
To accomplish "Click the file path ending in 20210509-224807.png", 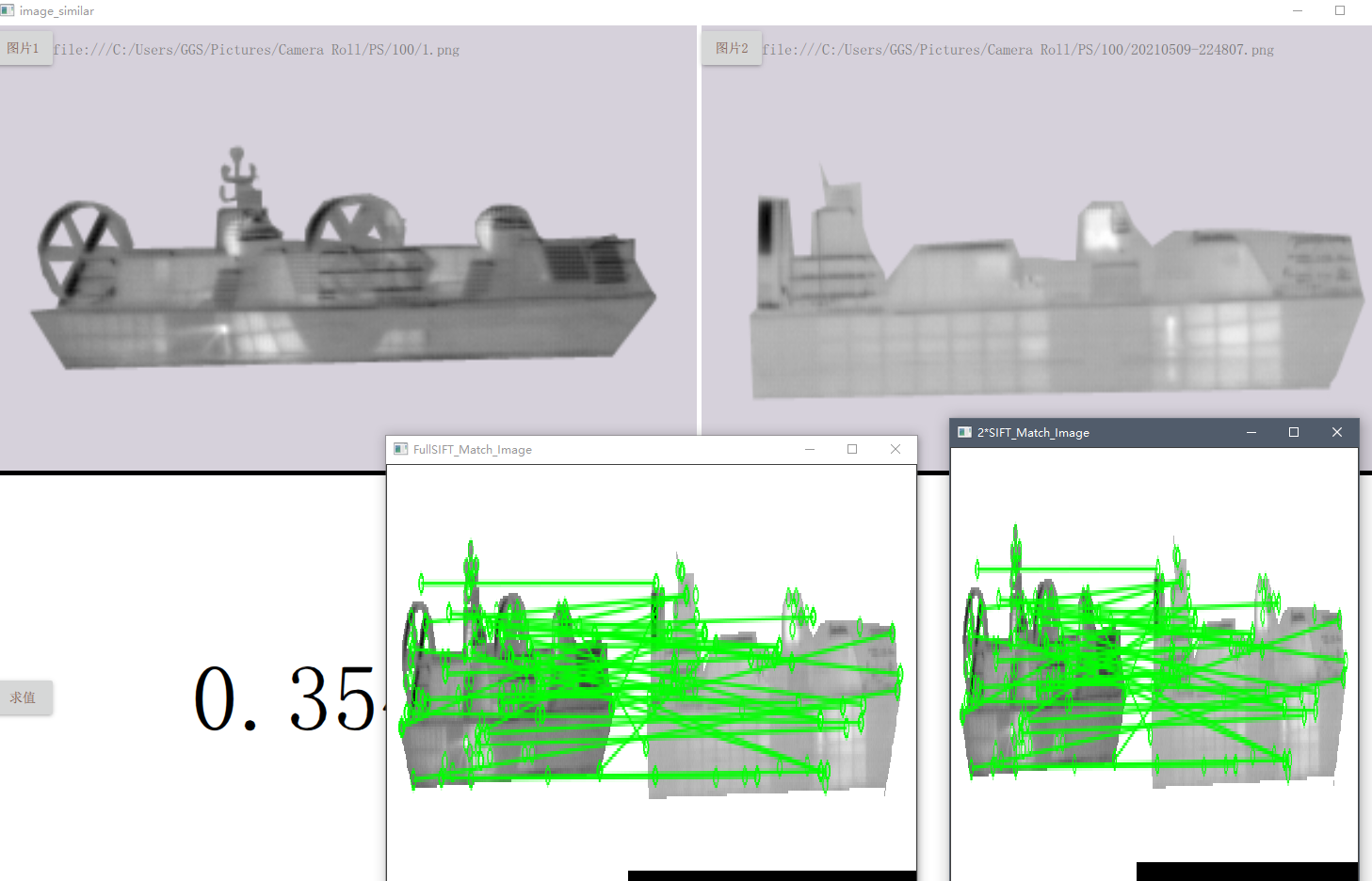I will tap(1019, 49).
